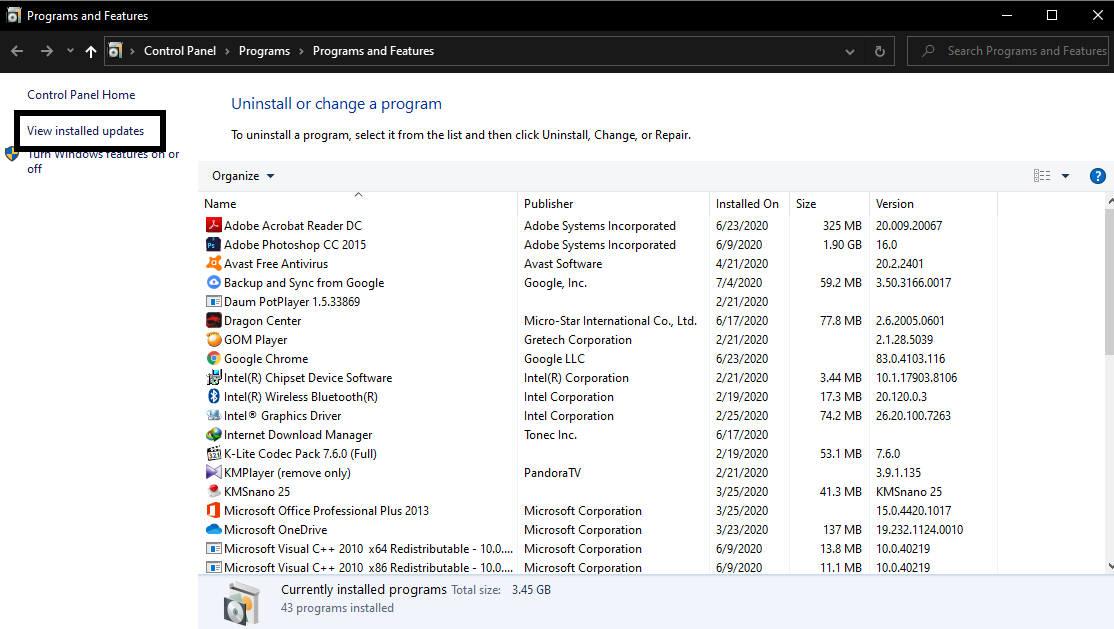This screenshot has width=1114, height=629.
Task: Go forward using the right arrow
Action: click(x=46, y=51)
